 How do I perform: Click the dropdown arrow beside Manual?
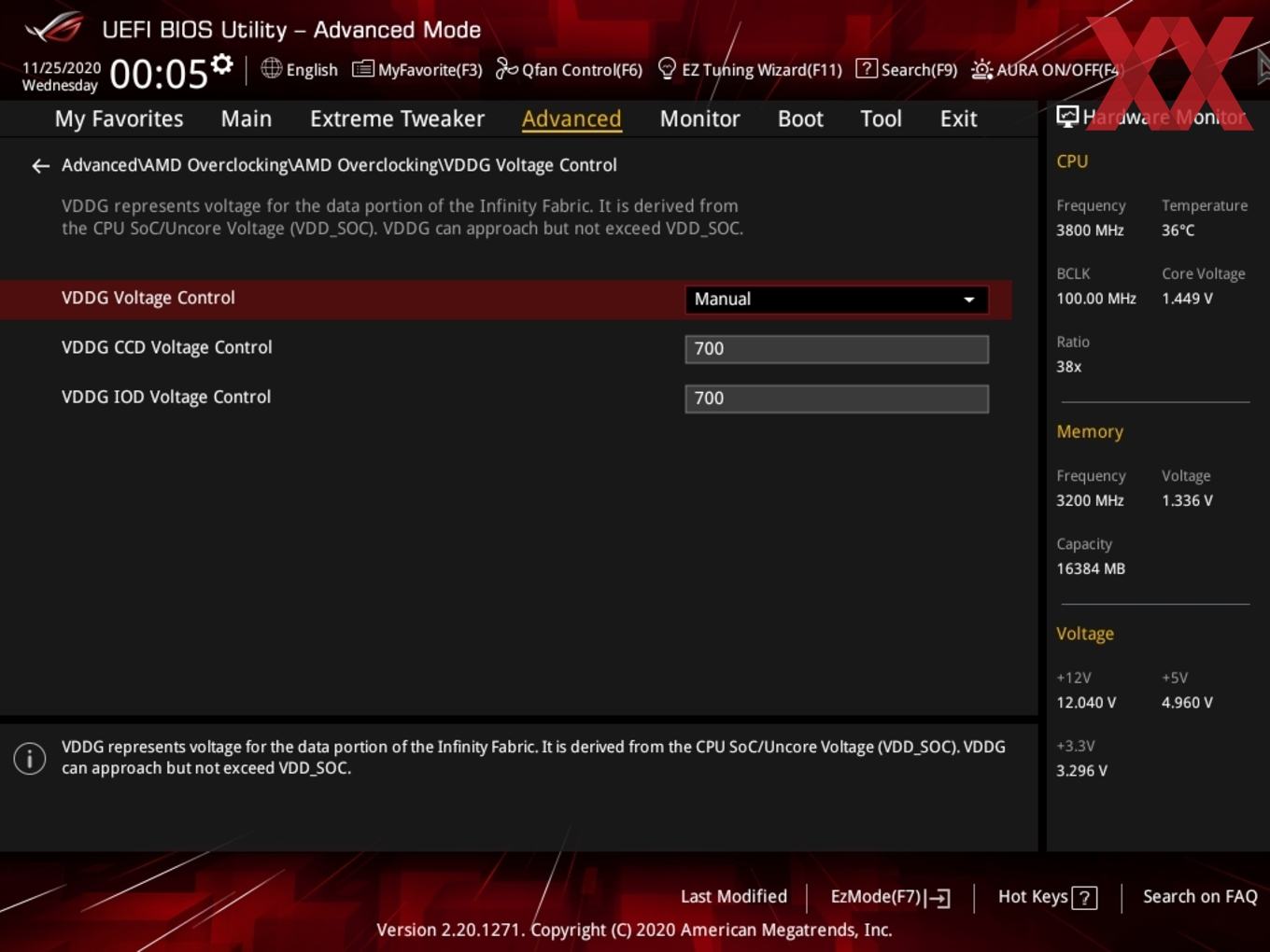[x=969, y=300]
